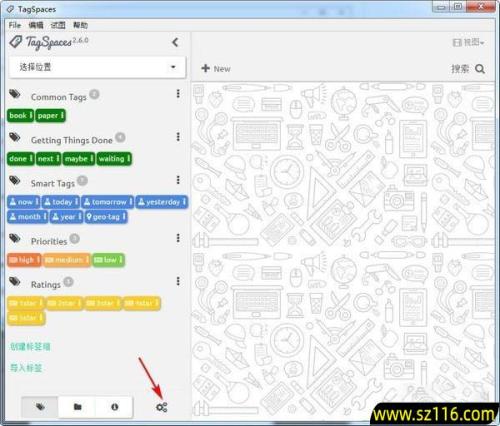Click the New button with plus sign
Image resolution: width=500 pixels, height=426 pixels.
[x=216, y=69]
